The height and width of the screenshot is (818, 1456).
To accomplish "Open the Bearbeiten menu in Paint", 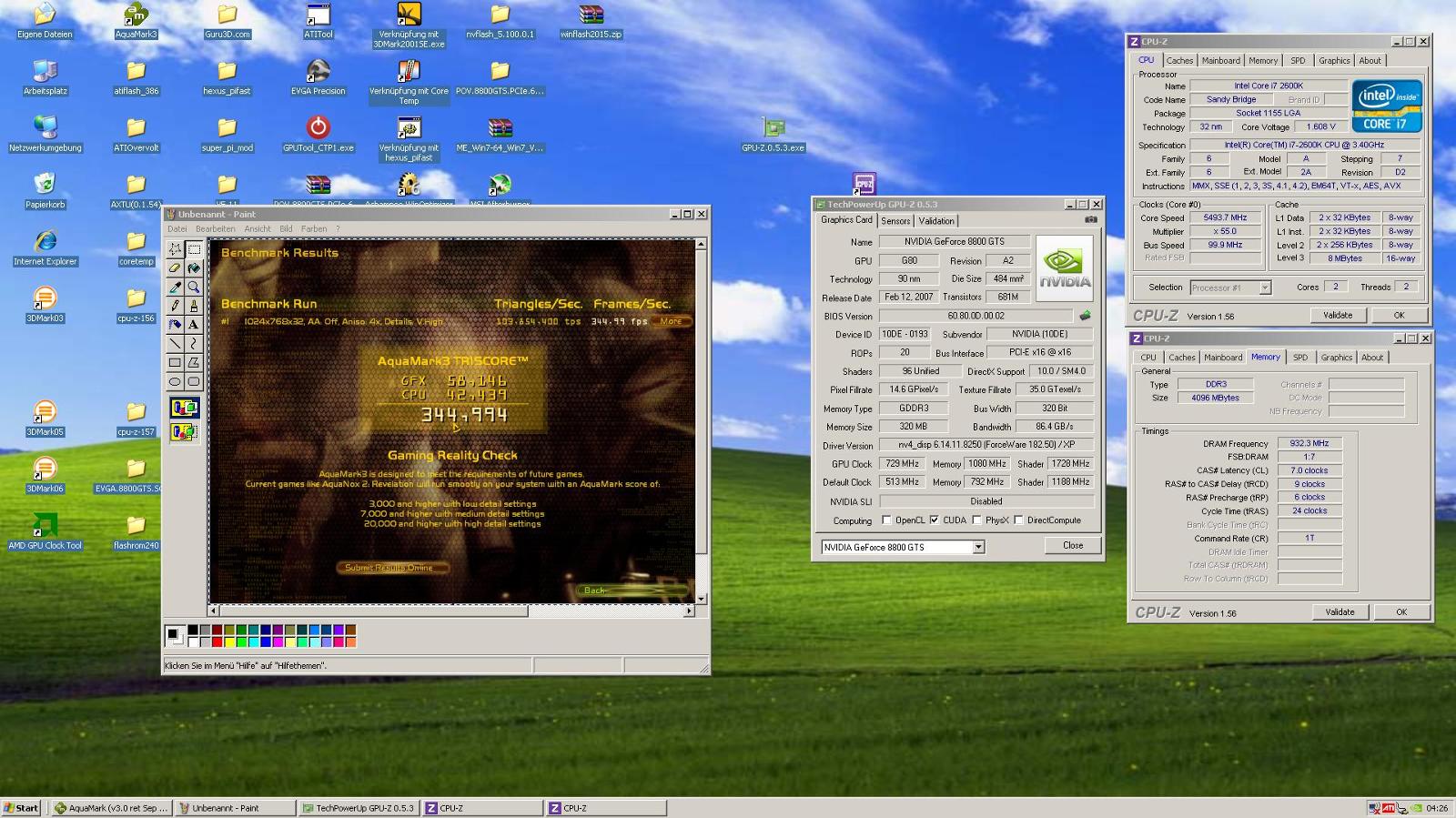I will [x=216, y=229].
